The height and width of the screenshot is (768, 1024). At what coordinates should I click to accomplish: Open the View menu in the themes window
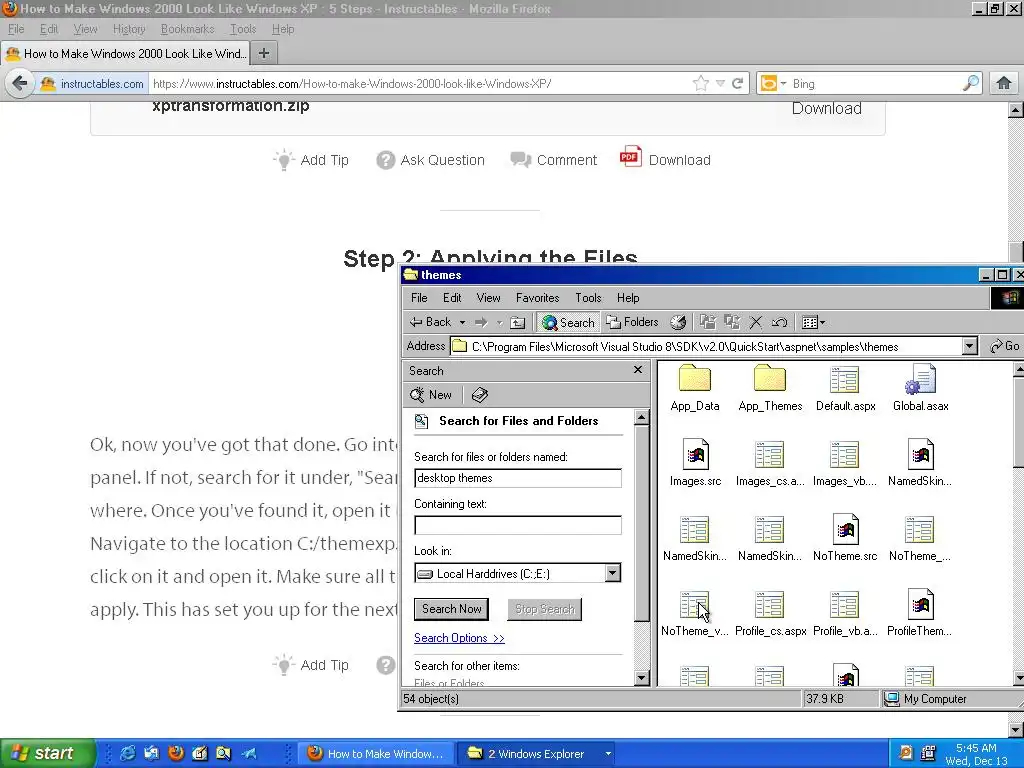(x=488, y=298)
